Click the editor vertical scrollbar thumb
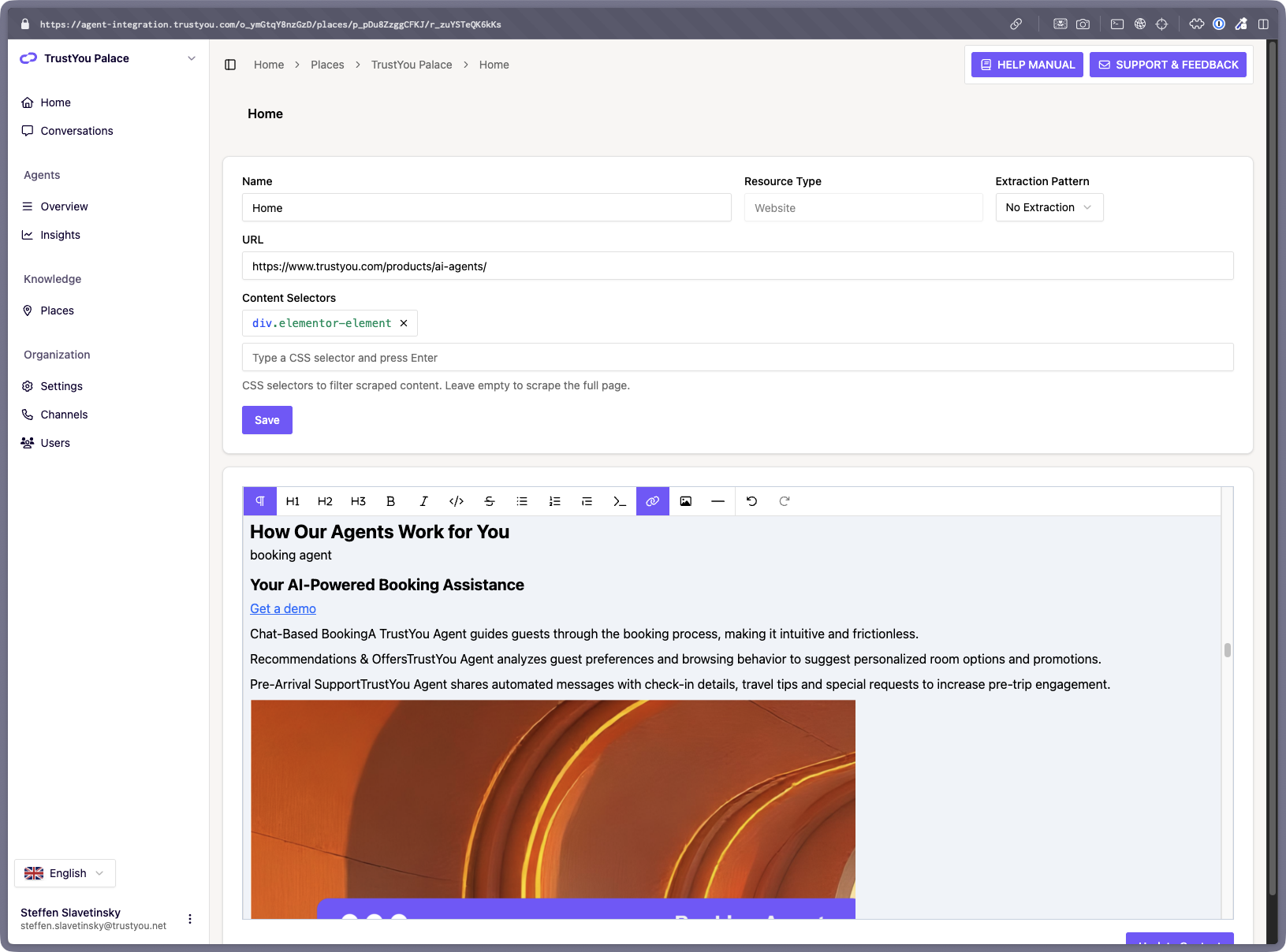This screenshot has width=1286, height=952. tap(1228, 650)
